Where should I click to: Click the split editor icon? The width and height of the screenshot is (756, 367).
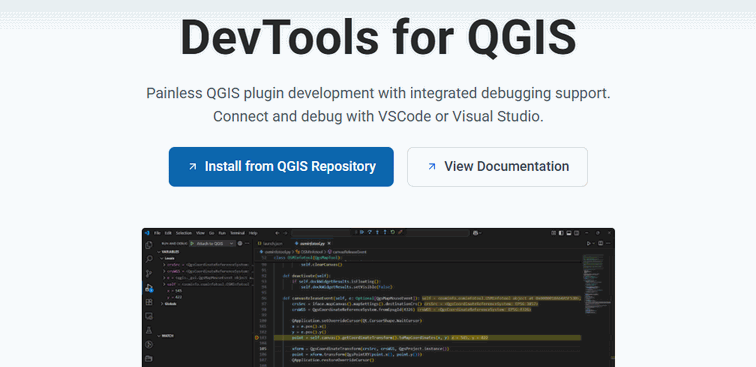pyautogui.click(x=601, y=244)
